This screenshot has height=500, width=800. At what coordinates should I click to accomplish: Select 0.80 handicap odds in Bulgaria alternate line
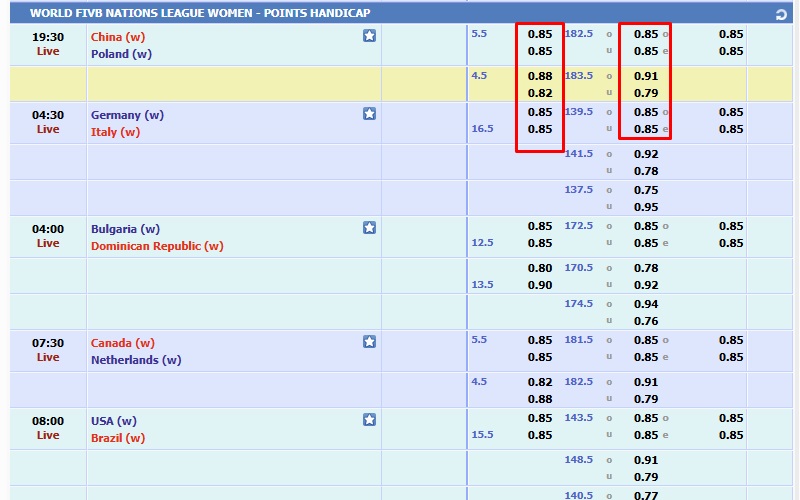click(540, 268)
